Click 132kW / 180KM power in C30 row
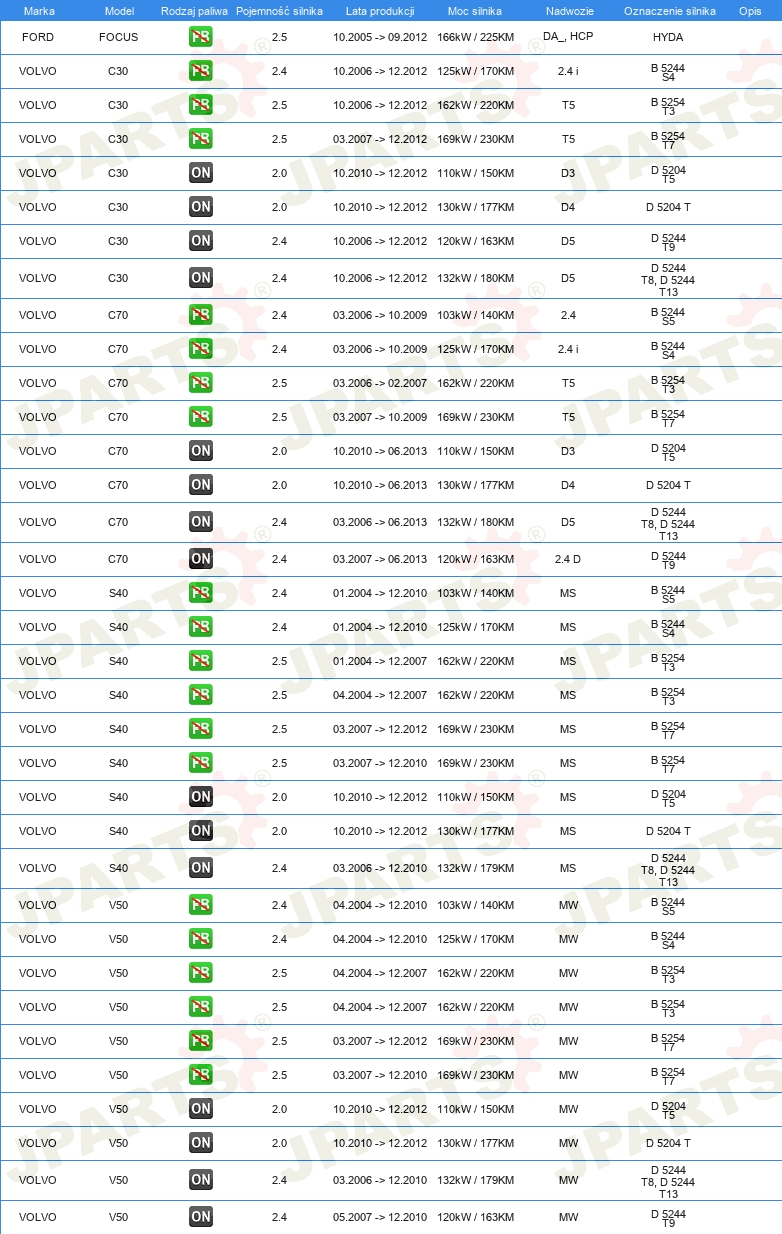This screenshot has width=782, height=1234. pos(476,278)
